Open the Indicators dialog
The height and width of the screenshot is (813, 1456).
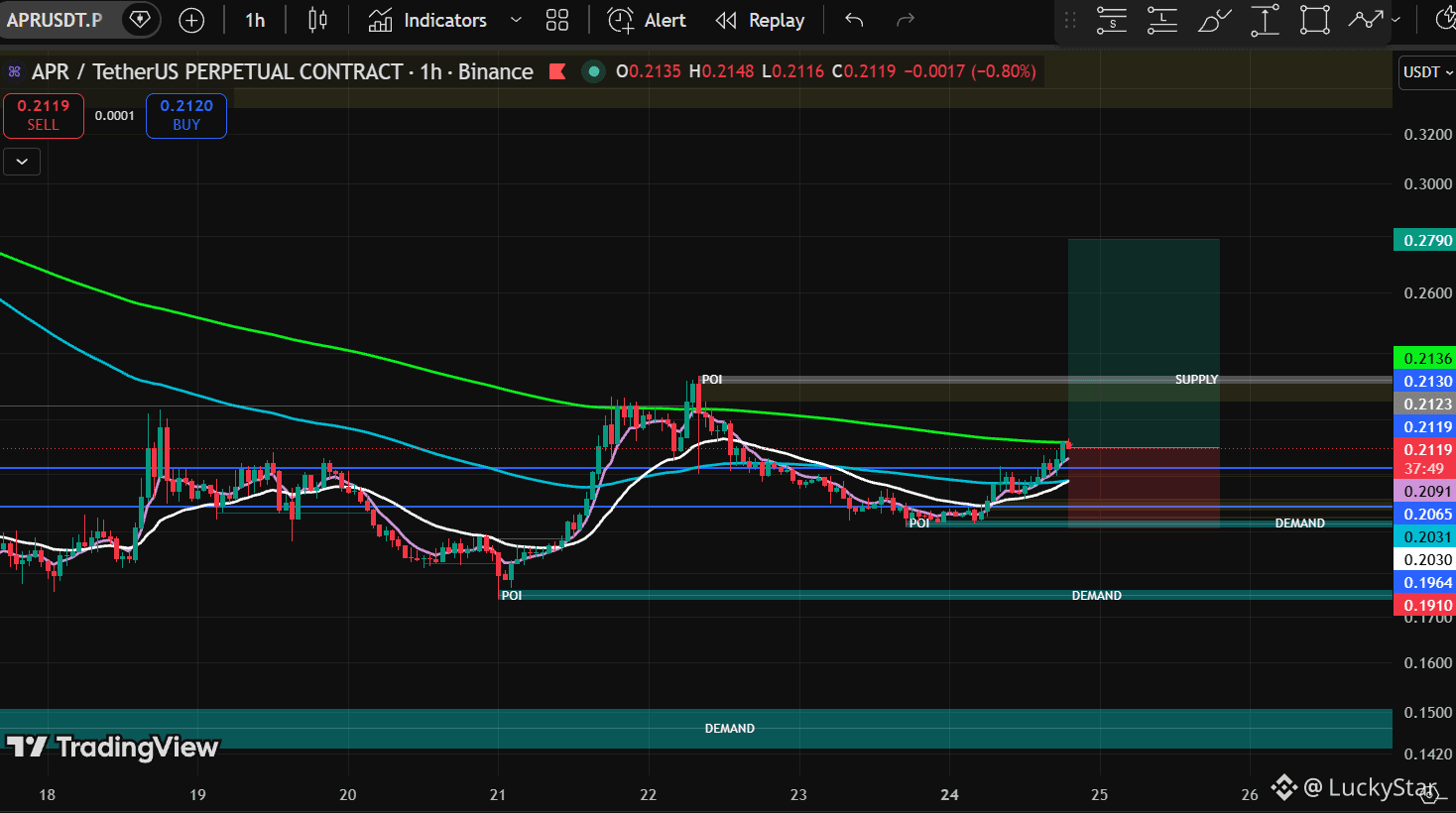coord(427,20)
